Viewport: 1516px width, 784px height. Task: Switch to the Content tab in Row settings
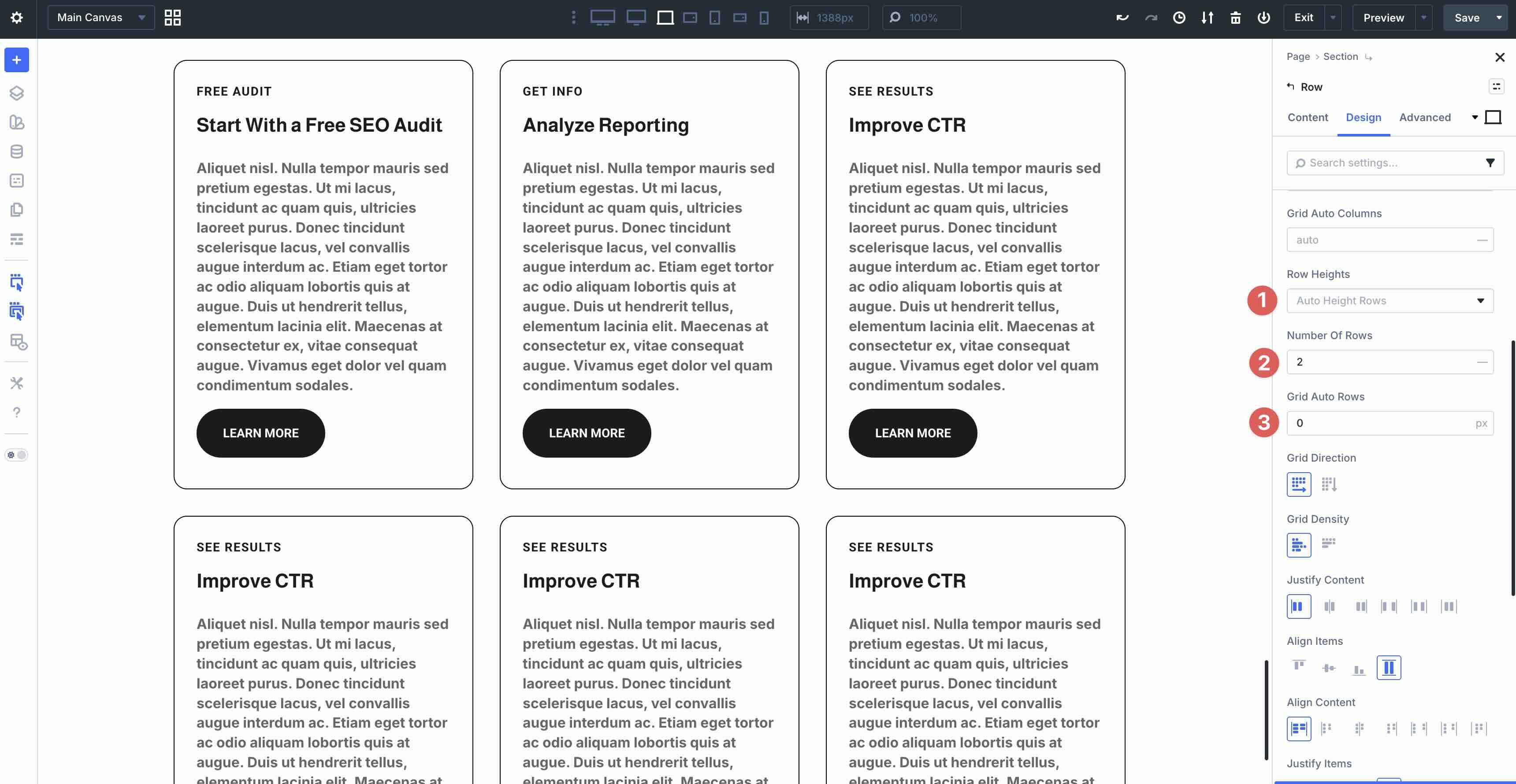1307,117
